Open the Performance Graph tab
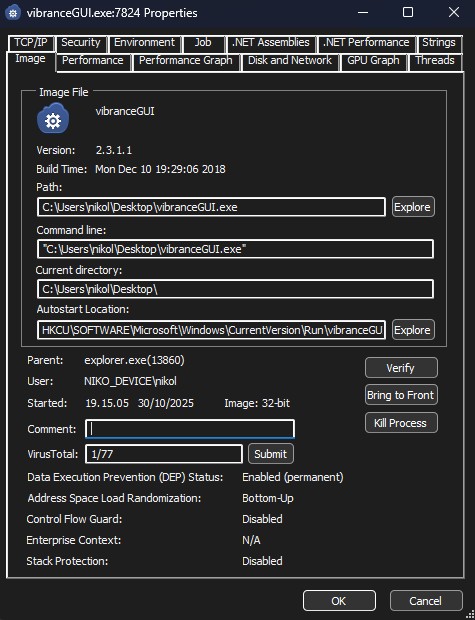The width and height of the screenshot is (475, 620). 186,60
